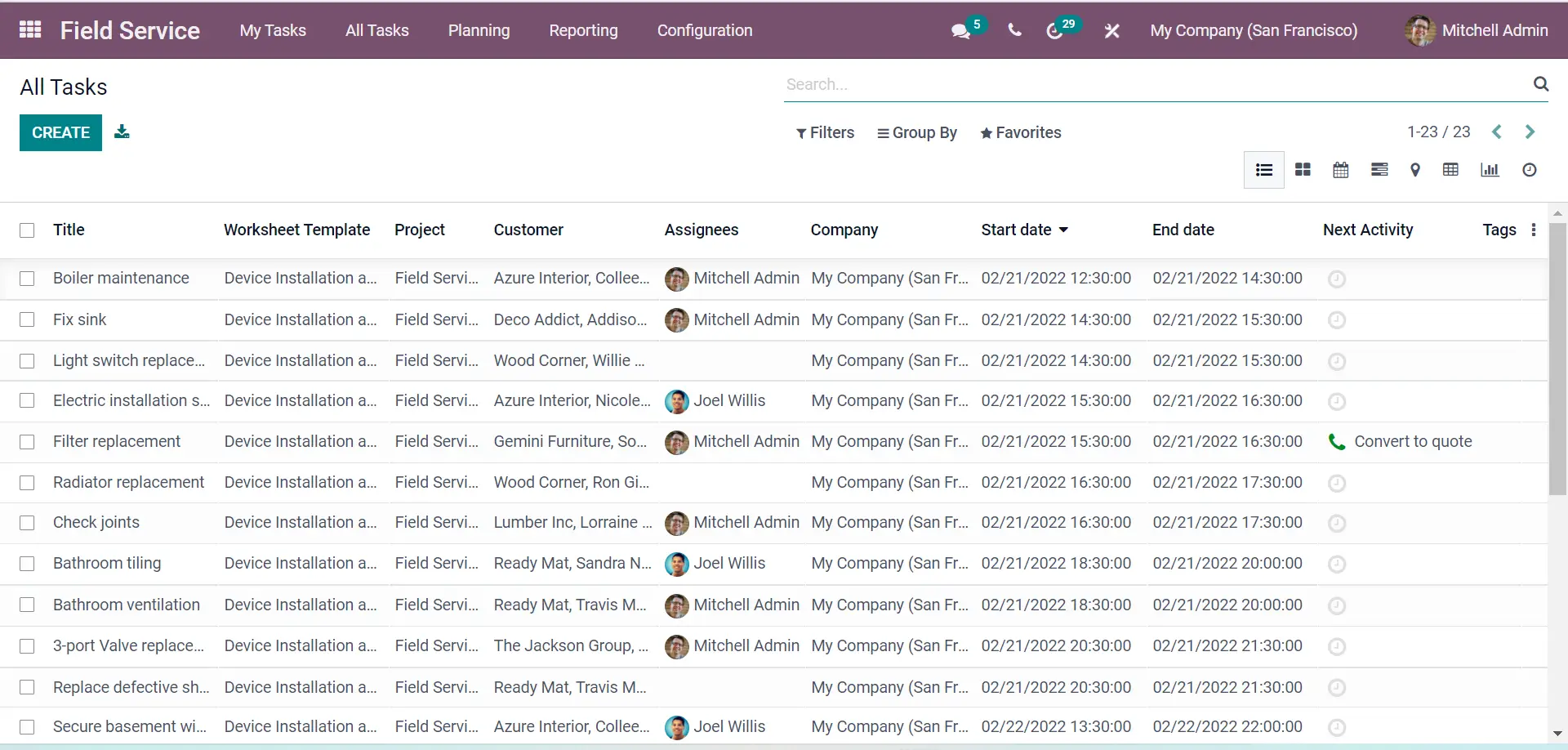This screenshot has width=1568, height=750.
Task: Sort by Customer column header
Action: click(528, 230)
